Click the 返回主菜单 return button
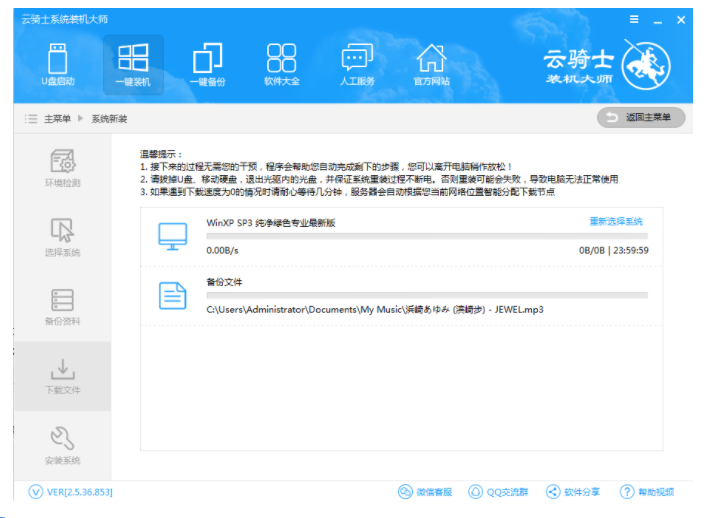 click(641, 118)
